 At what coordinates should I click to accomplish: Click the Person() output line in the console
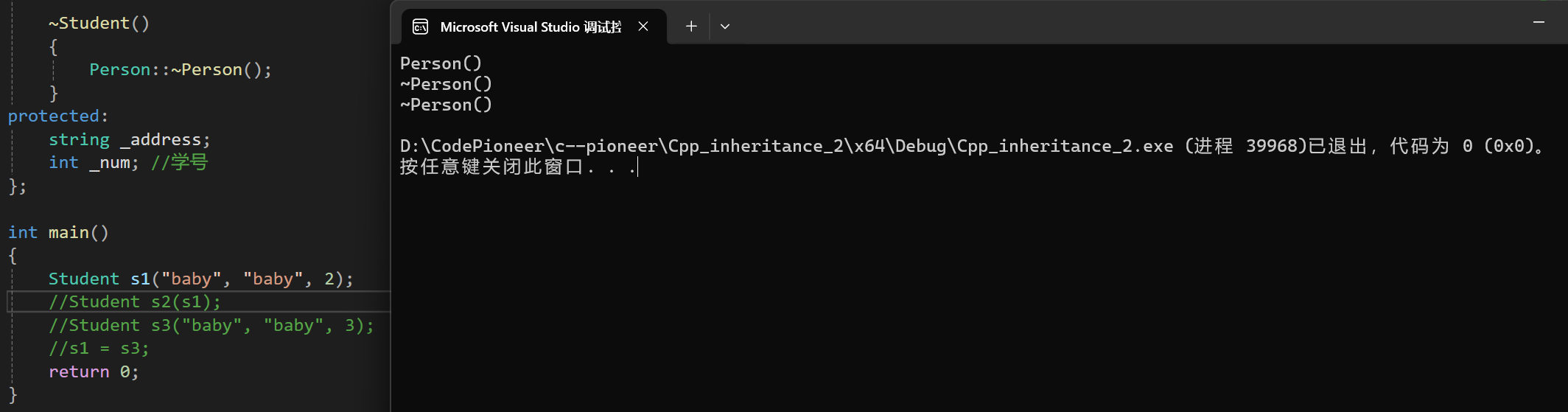tap(441, 63)
